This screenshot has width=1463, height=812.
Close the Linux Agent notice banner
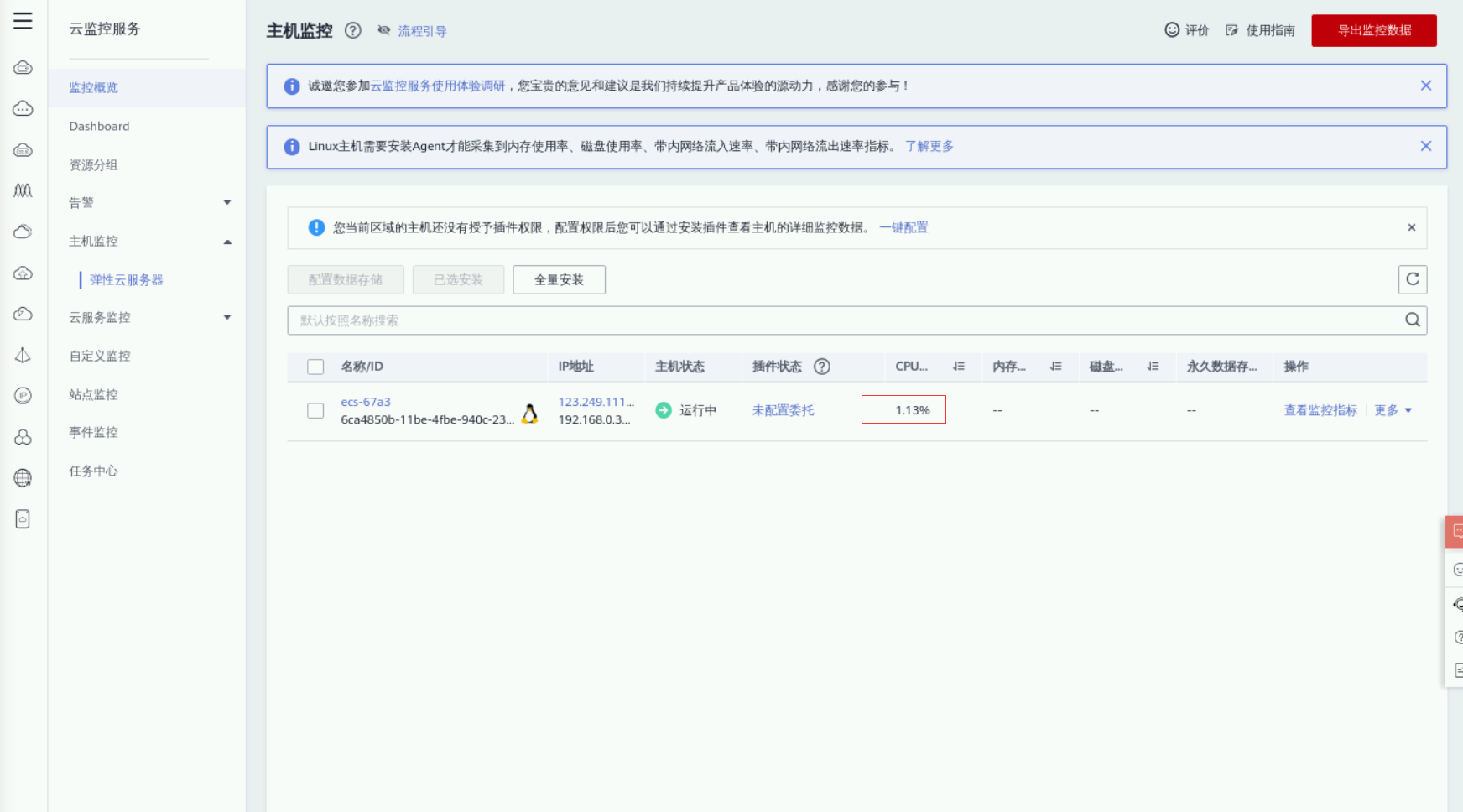(x=1426, y=146)
